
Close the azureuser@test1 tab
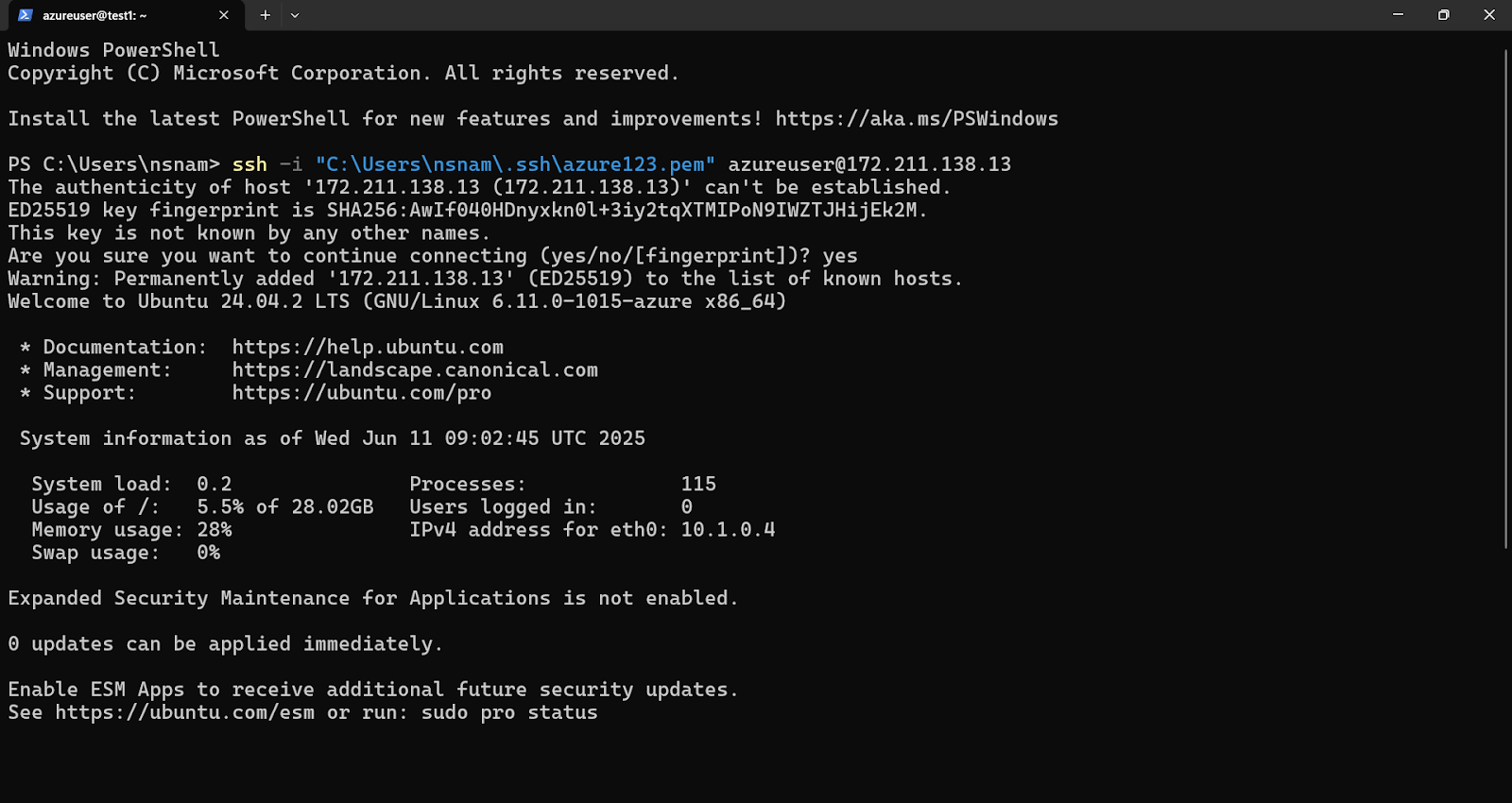point(224,15)
